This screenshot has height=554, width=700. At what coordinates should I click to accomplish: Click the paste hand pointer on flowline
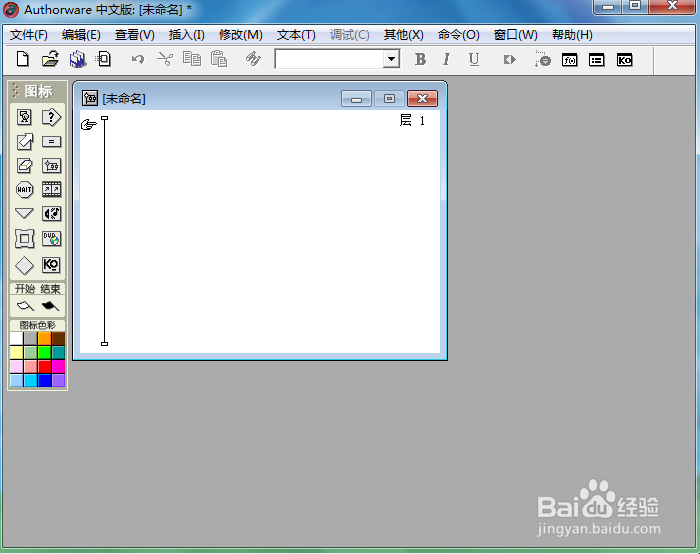point(88,125)
